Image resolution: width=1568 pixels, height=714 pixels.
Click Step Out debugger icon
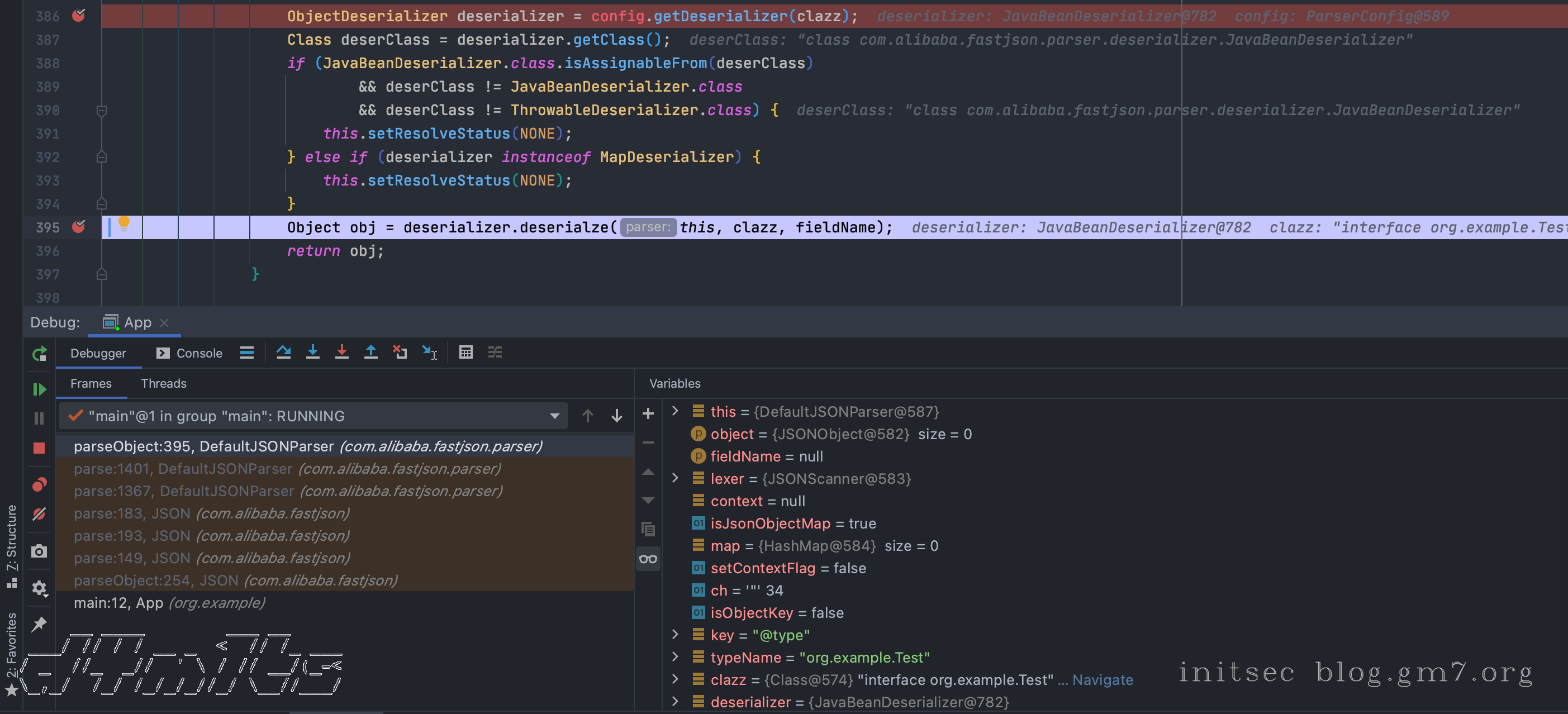point(370,353)
